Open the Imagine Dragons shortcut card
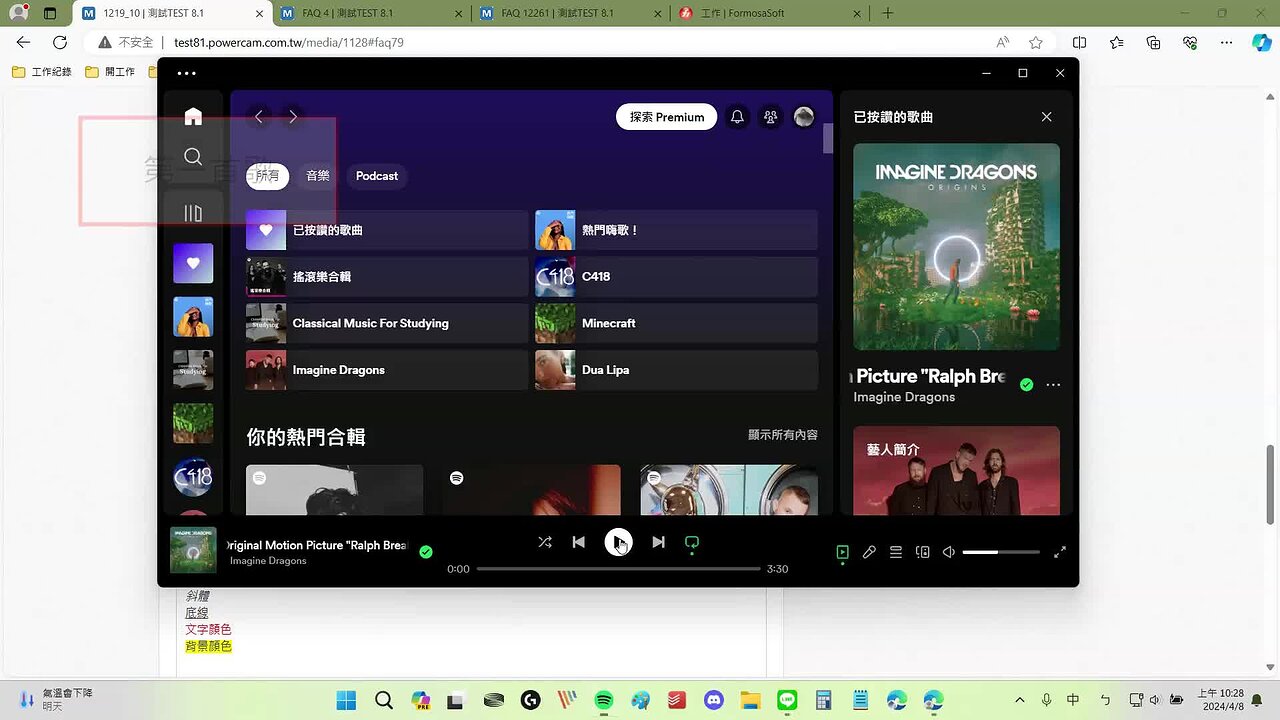1280x720 pixels. [x=387, y=370]
